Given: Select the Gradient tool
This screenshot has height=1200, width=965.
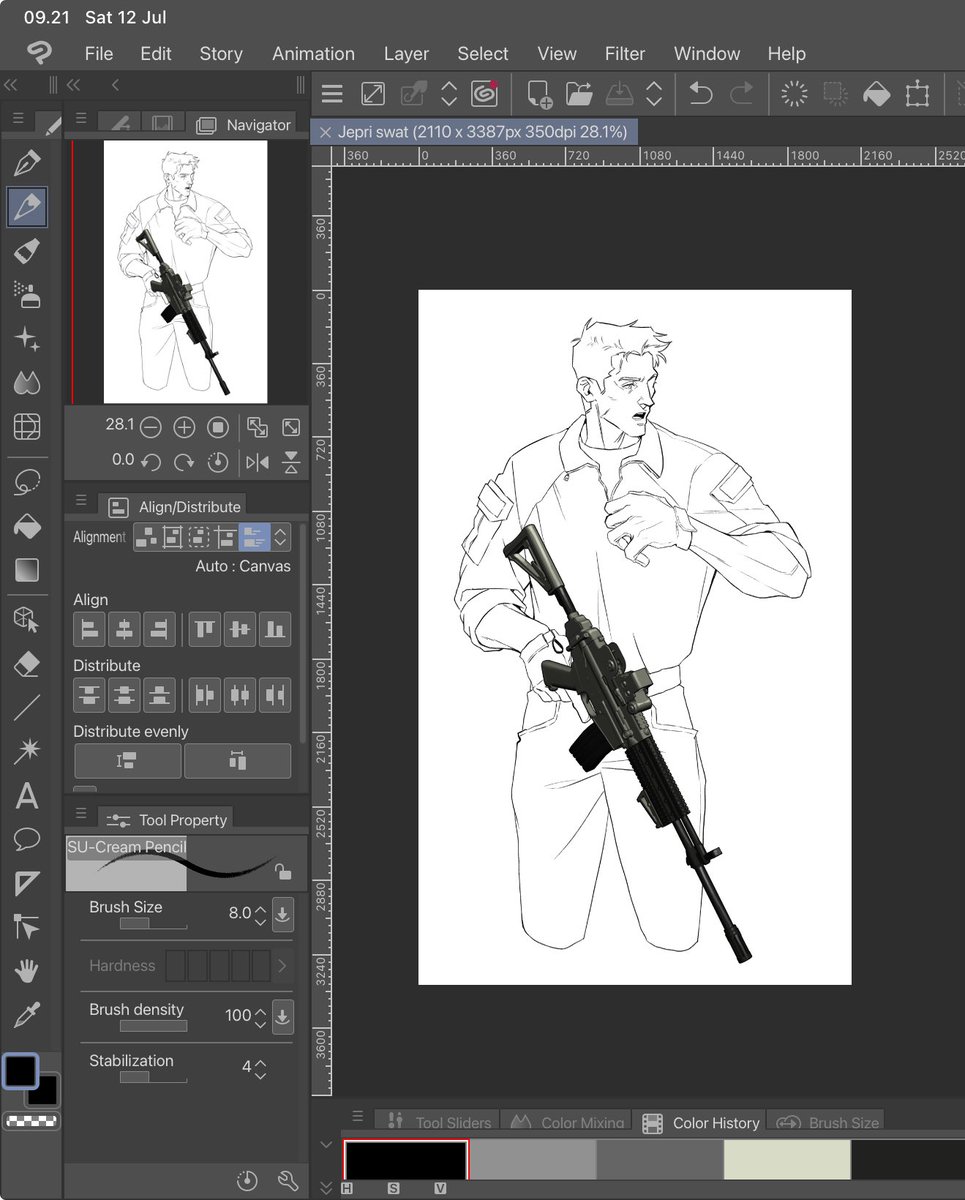Looking at the screenshot, I should tap(27, 570).
